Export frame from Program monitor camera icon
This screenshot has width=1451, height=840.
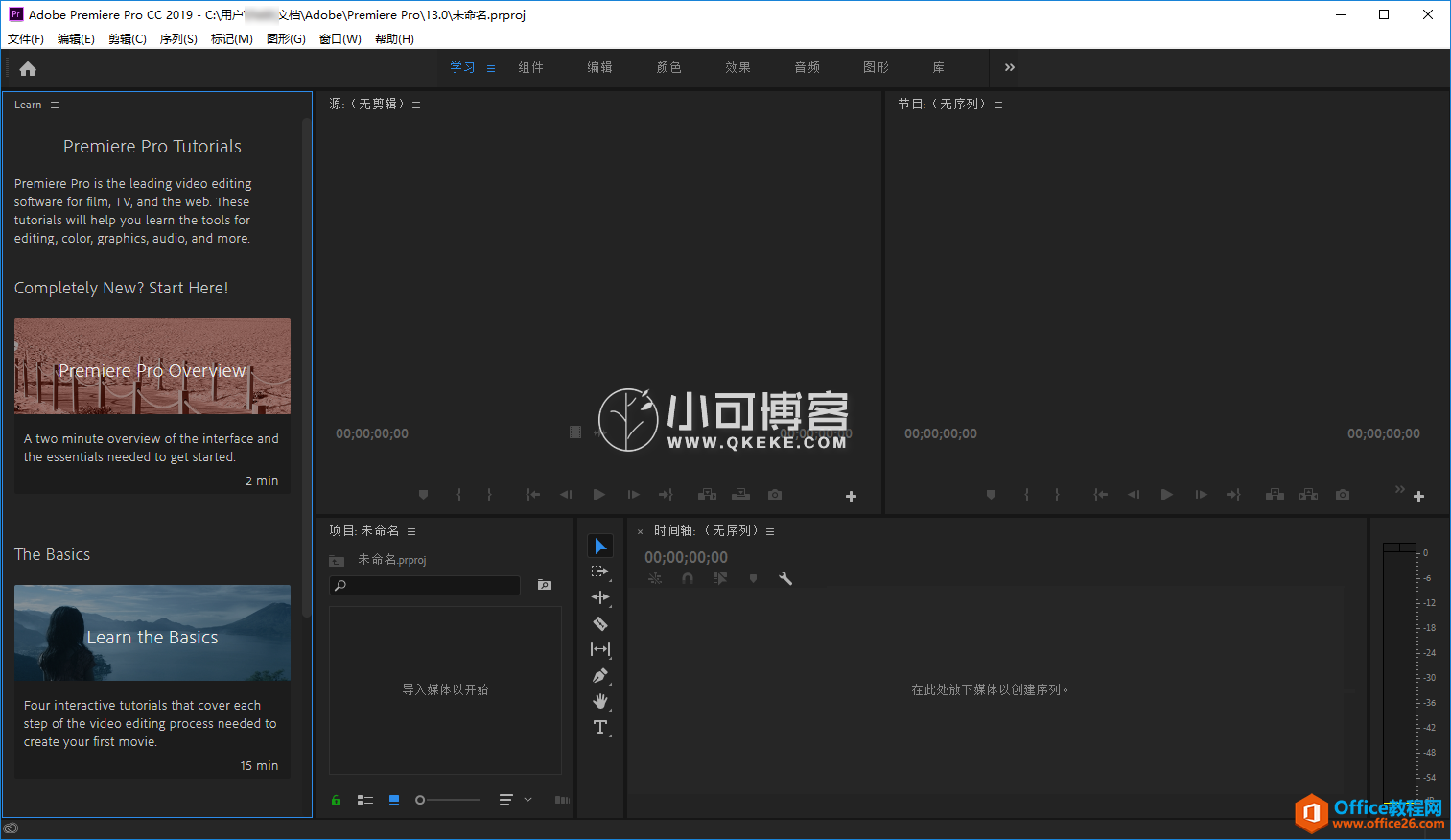pos(1343,495)
